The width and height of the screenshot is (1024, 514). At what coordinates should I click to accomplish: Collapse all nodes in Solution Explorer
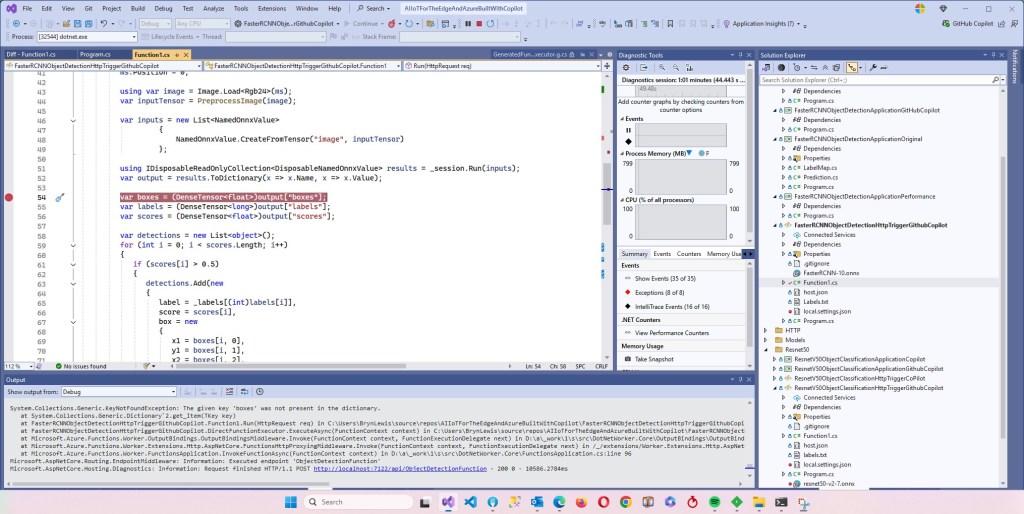point(826,67)
